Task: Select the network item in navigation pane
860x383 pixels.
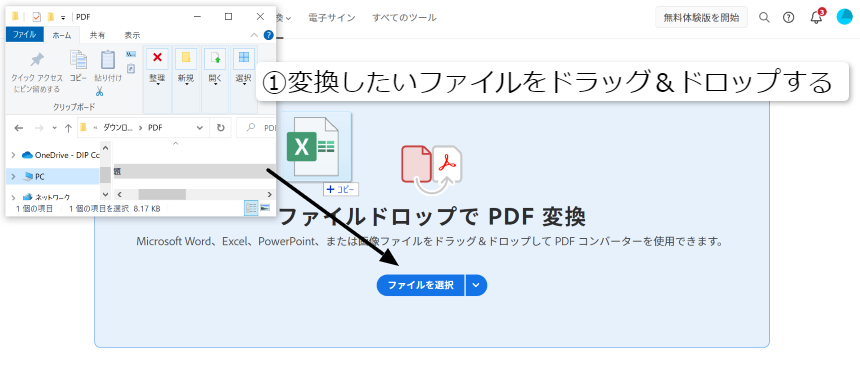Action: [46, 196]
